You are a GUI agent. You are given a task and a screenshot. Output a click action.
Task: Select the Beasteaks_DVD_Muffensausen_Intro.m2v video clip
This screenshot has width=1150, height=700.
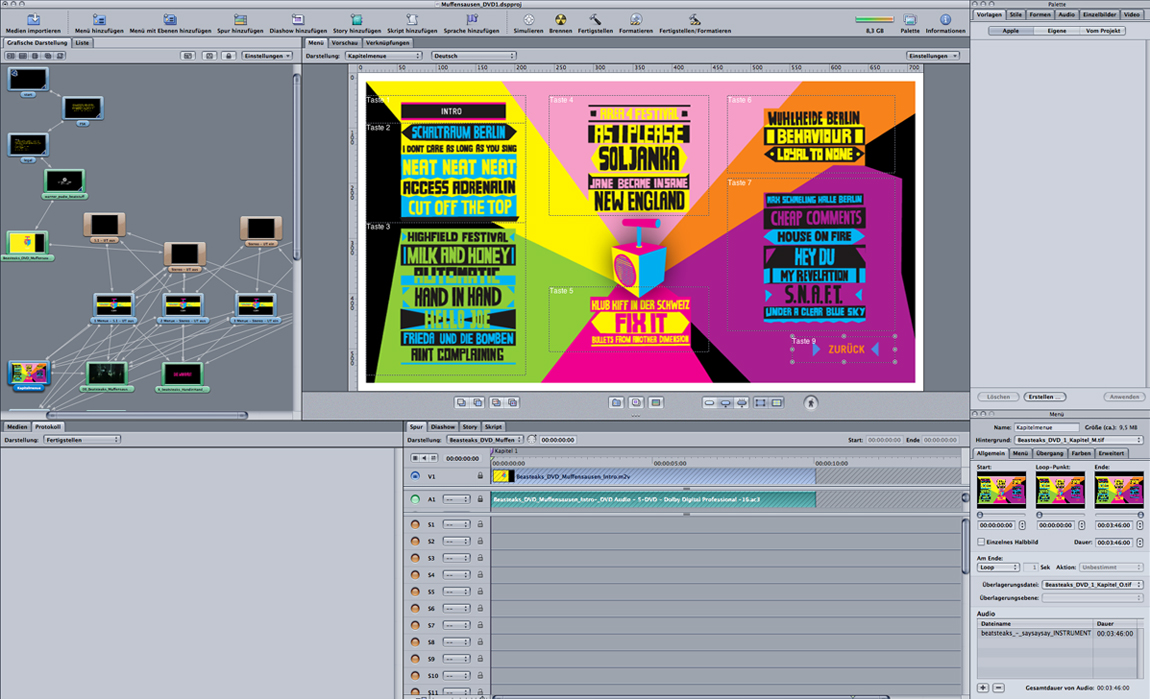653,476
